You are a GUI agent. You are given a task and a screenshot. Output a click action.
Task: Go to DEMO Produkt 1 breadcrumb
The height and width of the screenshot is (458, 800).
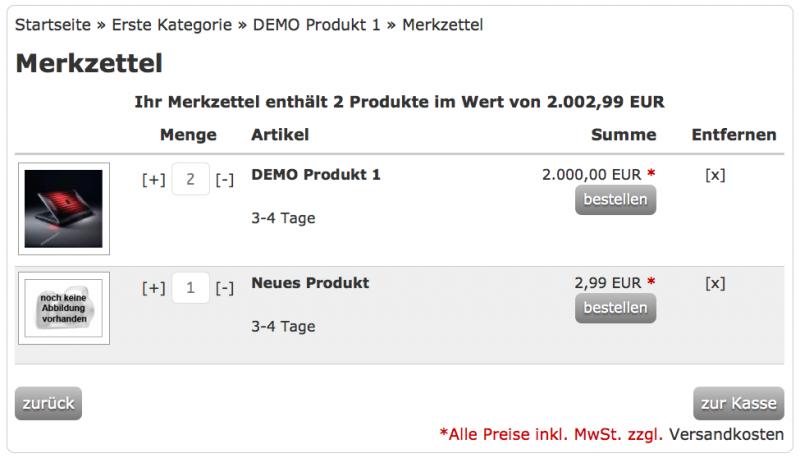(316, 24)
